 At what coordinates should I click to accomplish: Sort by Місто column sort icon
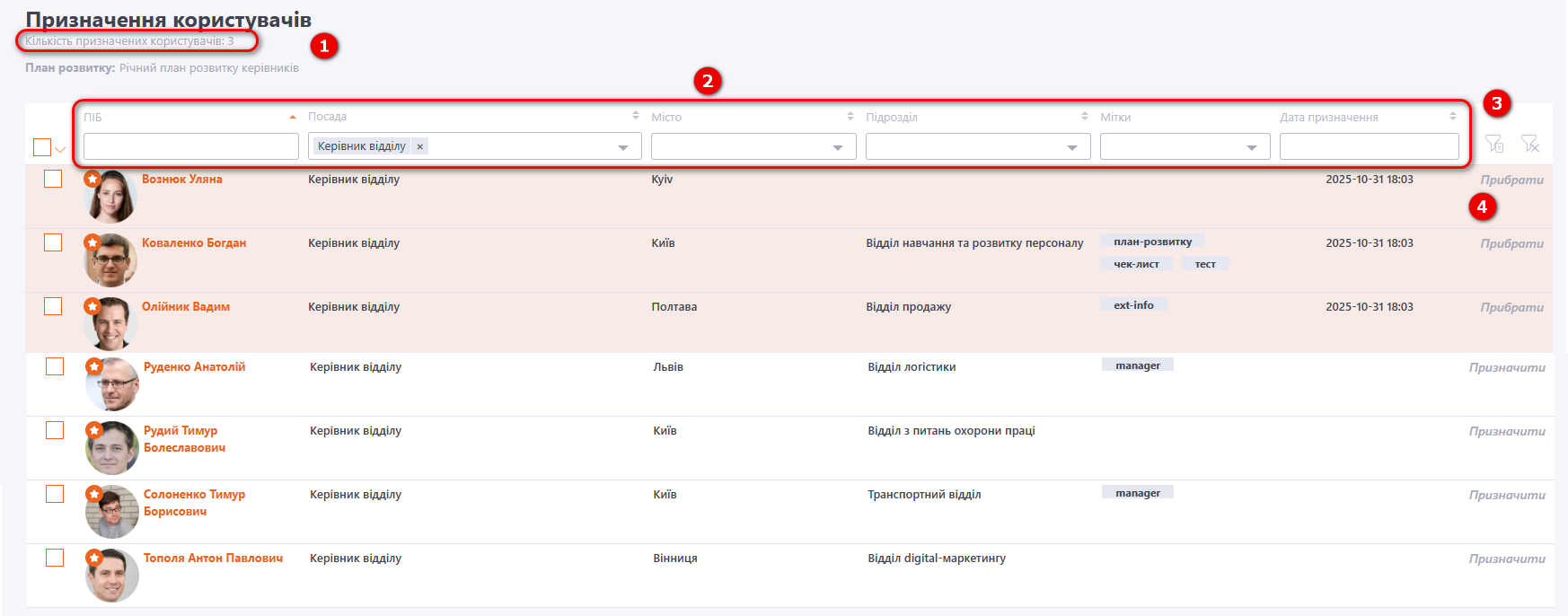coord(850,116)
